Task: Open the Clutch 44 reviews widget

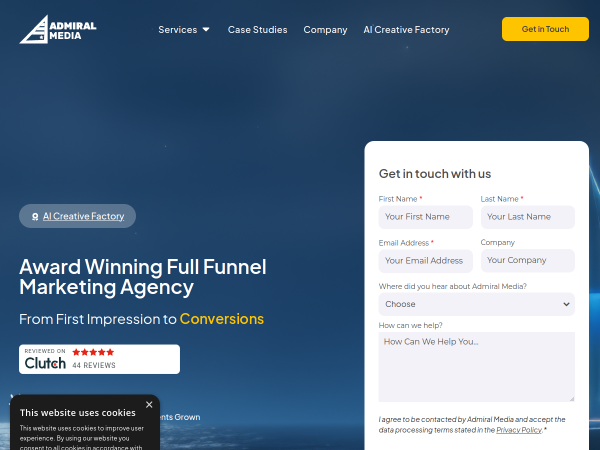Action: pos(99,359)
